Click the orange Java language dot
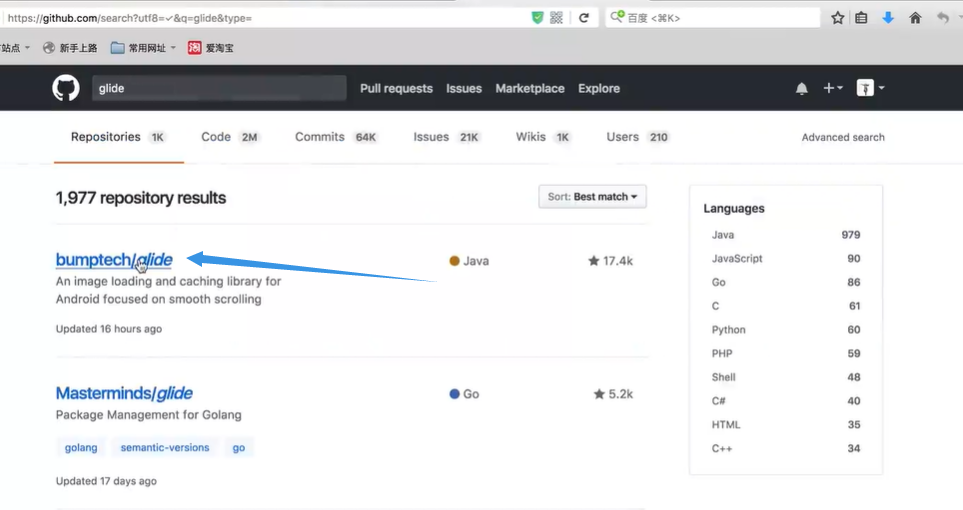Screen dimensions: 963x510 pos(454,261)
